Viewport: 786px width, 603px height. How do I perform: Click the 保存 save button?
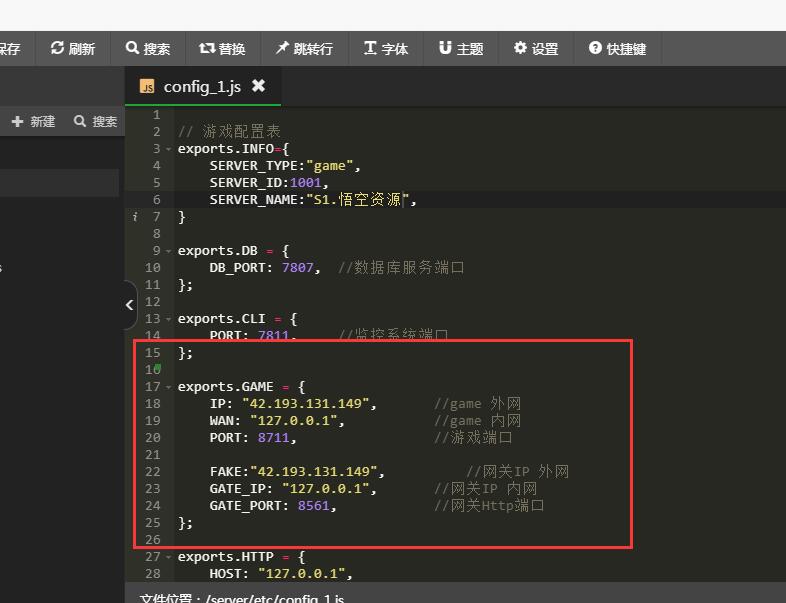[10, 48]
